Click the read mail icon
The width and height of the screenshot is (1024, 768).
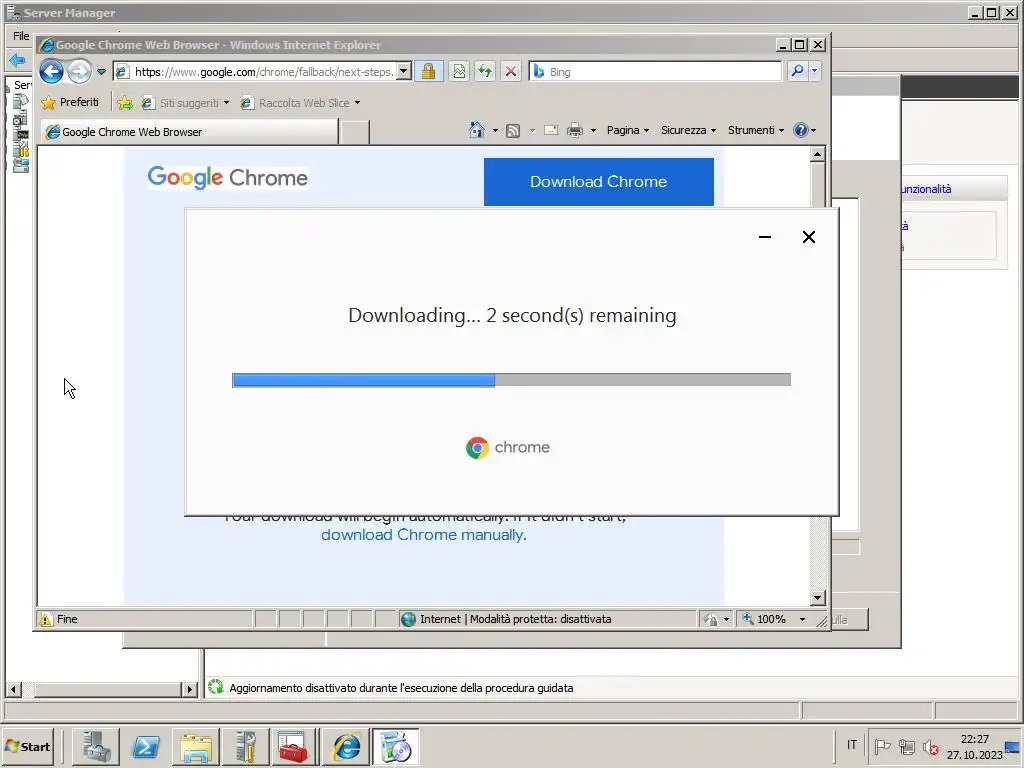coord(551,130)
